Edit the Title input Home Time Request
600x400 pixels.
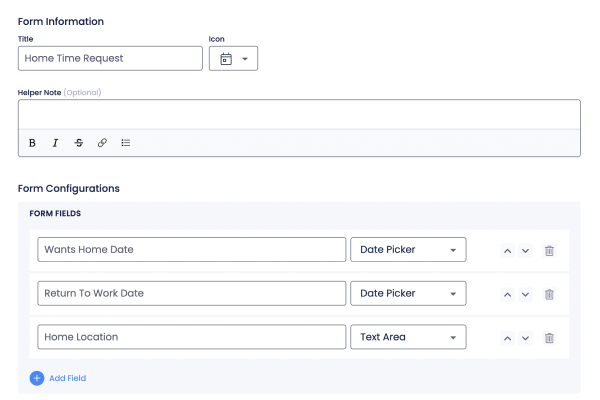tap(110, 59)
